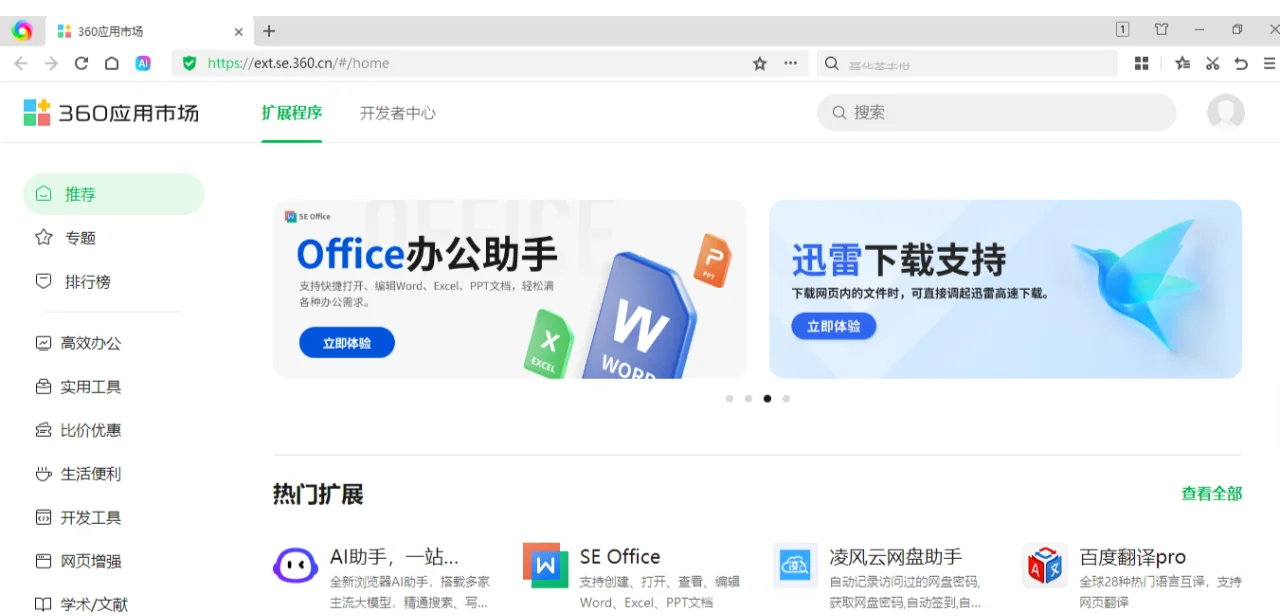Screen dimensions: 1280x616
Task: Reload the current page
Action: [x=82, y=63]
